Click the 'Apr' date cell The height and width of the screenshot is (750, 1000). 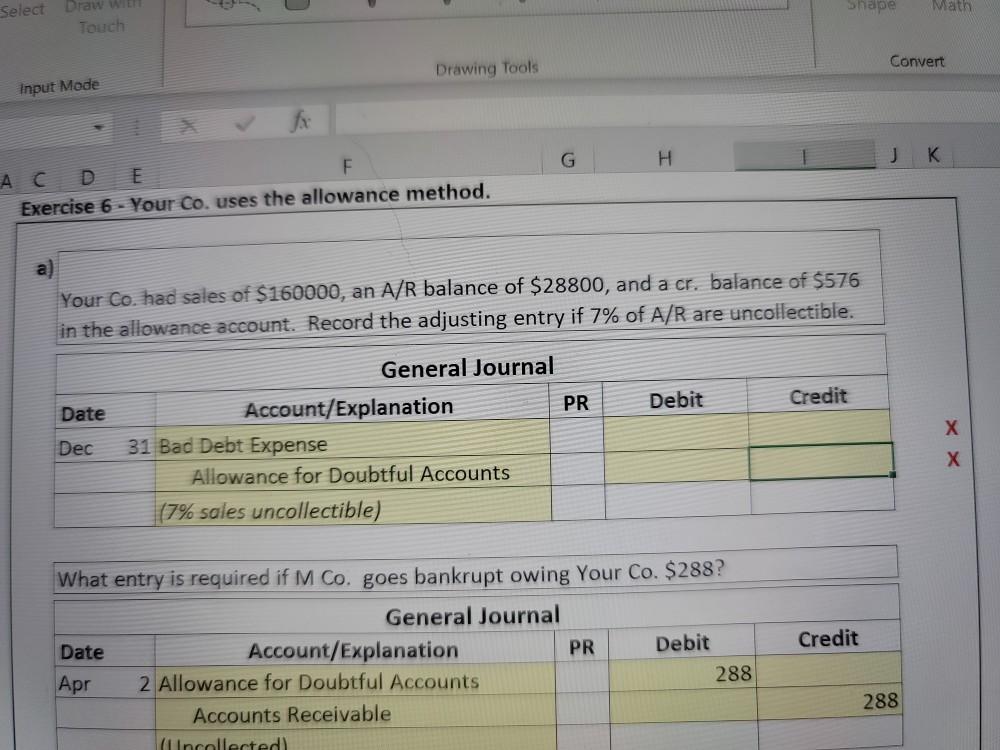(x=75, y=684)
